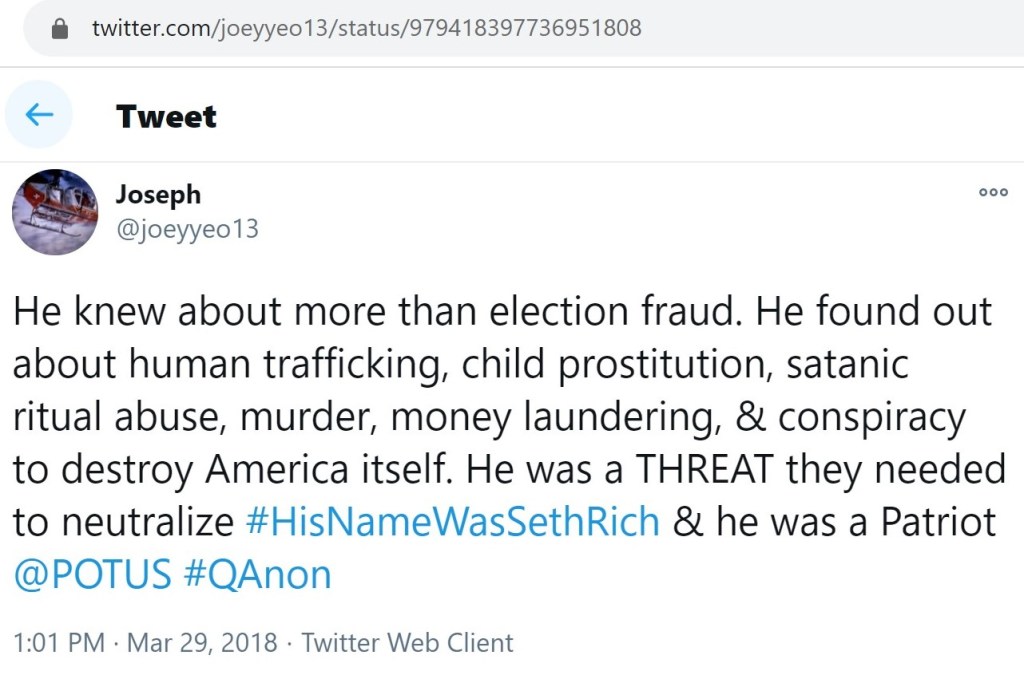Click the lock icon in address bar
This screenshot has width=1024, height=675.
click(x=60, y=29)
